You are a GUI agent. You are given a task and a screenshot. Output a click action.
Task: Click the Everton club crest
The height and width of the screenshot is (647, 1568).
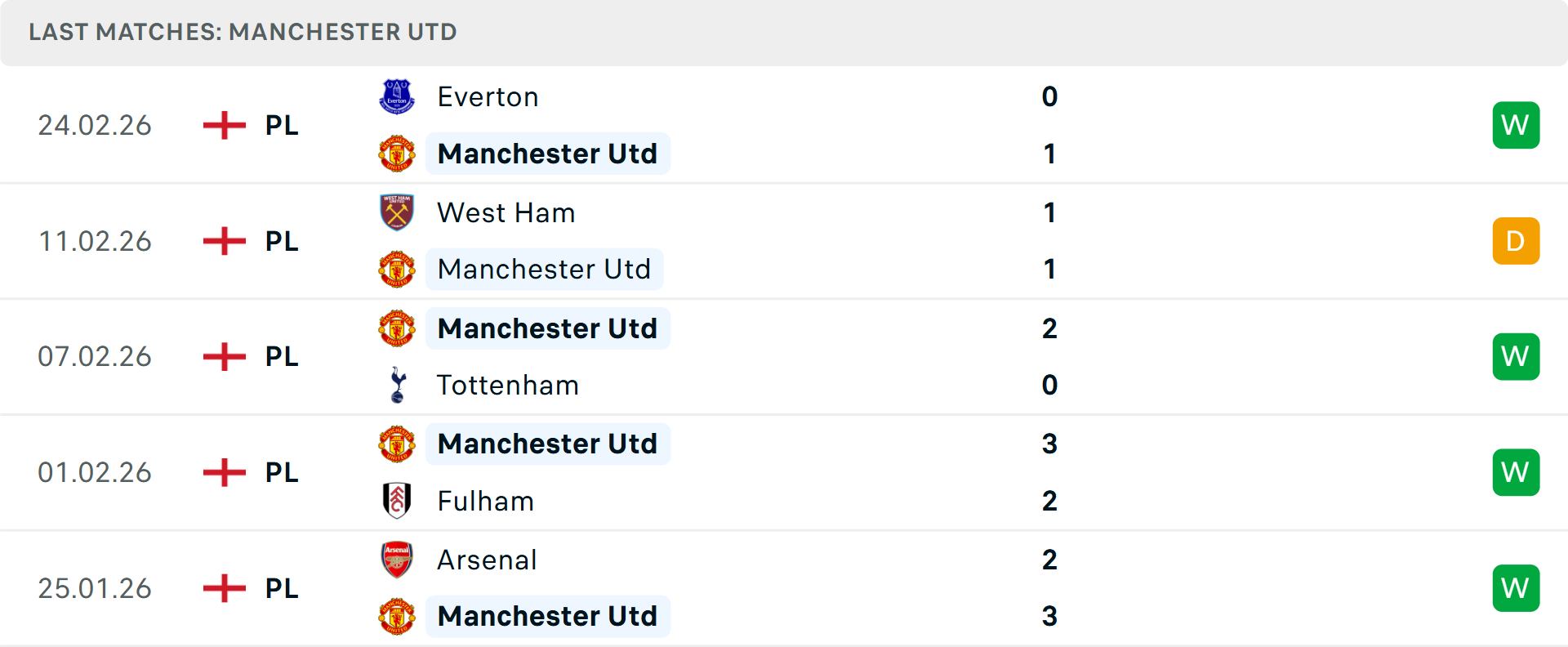click(x=397, y=96)
